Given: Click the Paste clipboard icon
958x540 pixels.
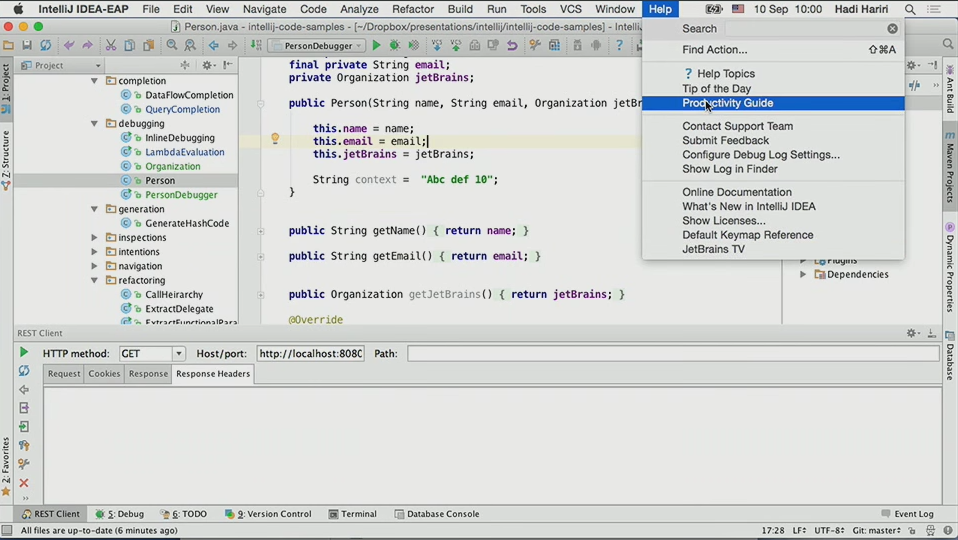Looking at the screenshot, I should (148, 45).
